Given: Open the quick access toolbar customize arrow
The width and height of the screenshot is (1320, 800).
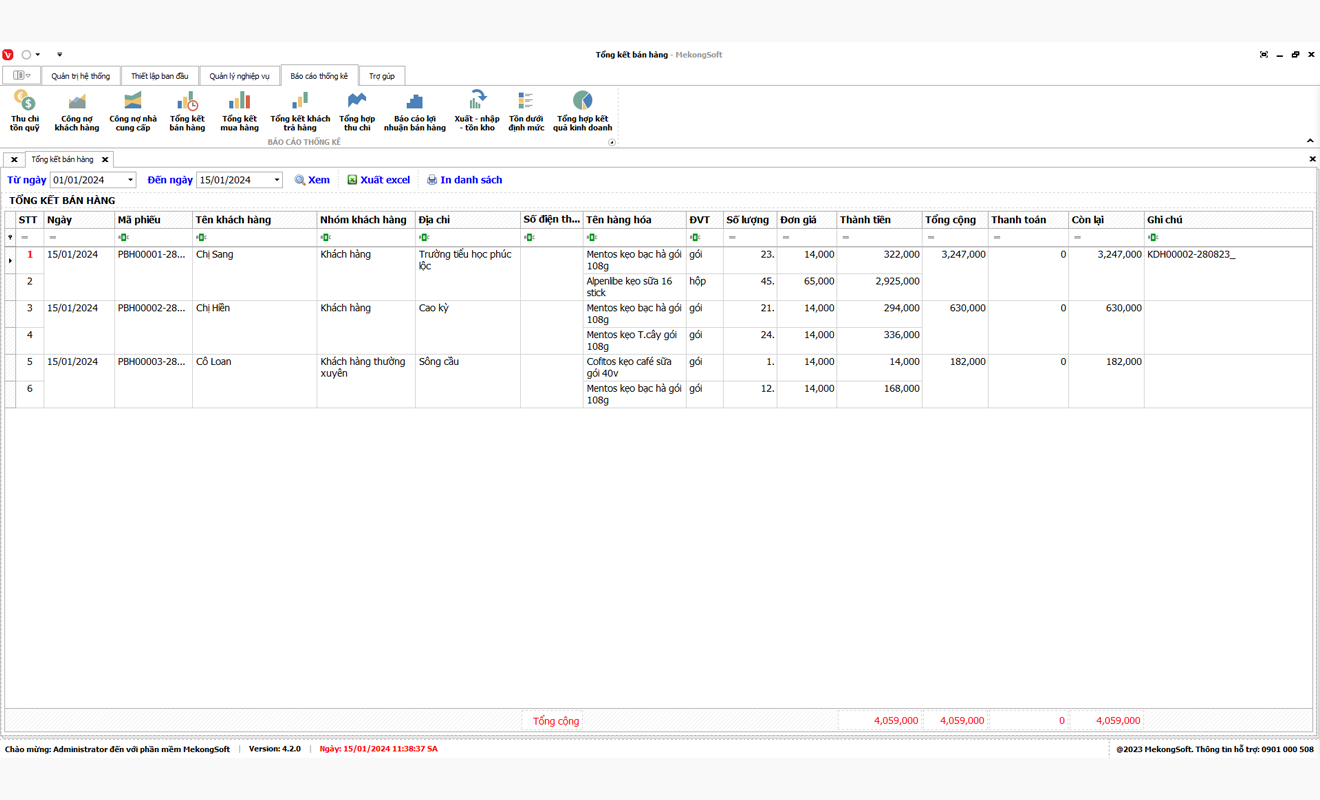Looking at the screenshot, I should [x=59, y=55].
